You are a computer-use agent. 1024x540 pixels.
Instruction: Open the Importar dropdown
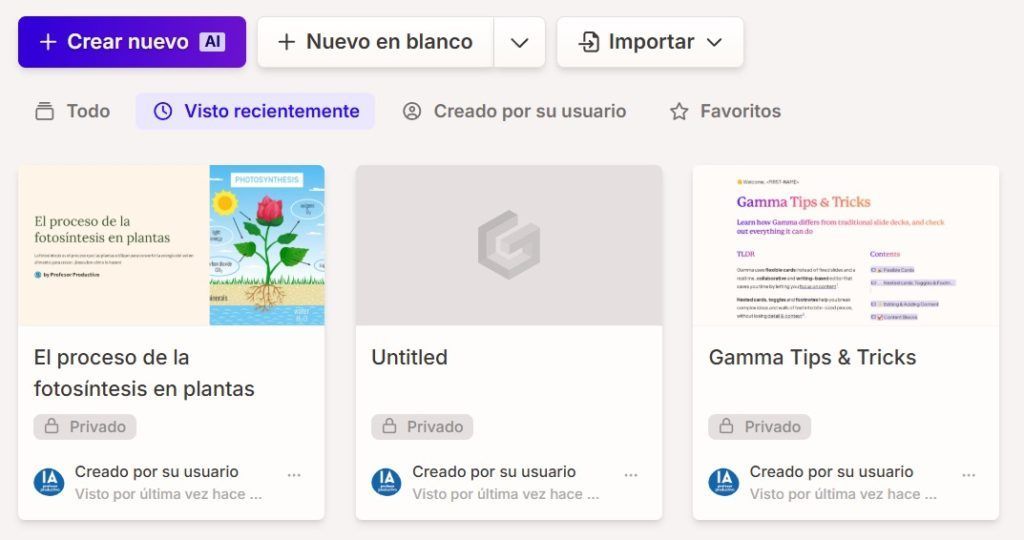[650, 42]
